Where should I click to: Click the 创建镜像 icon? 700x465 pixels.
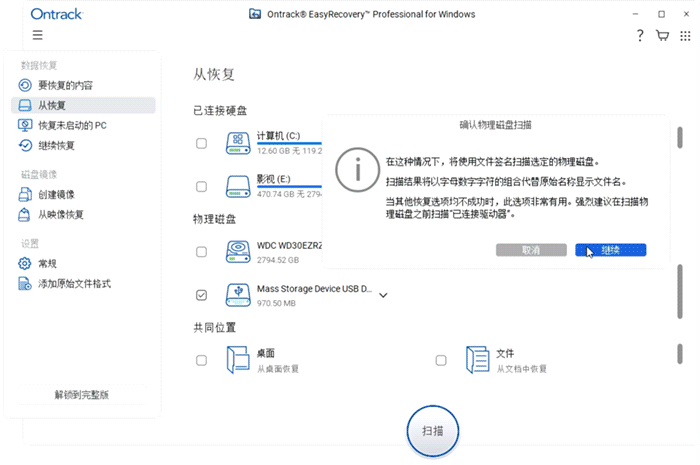pyautogui.click(x=25, y=195)
